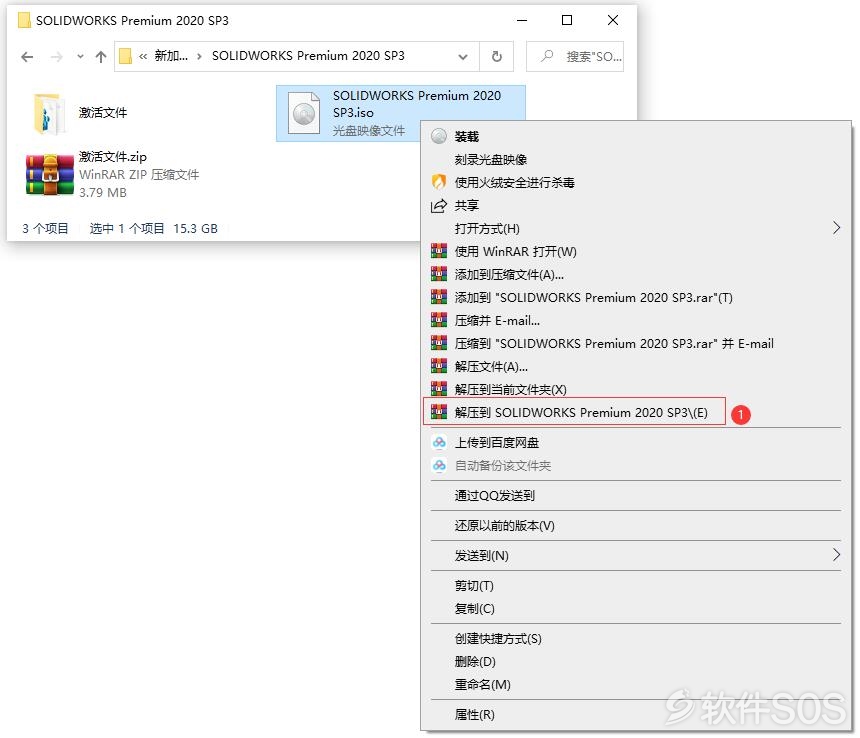Expand the 打开方式(H) submenu
Viewport: 860px width, 738px height.
coord(636,229)
